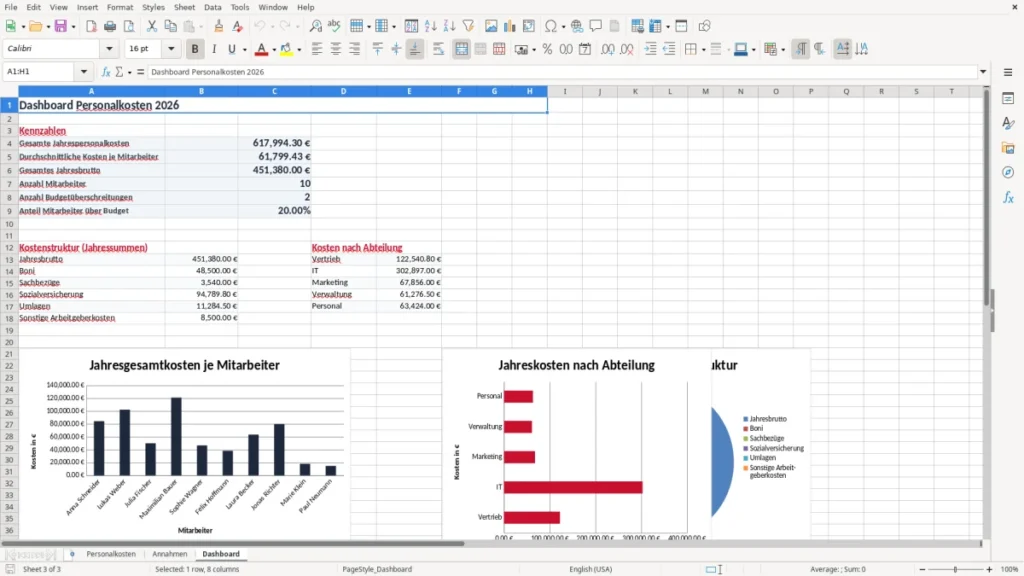Align cell content to the bottom
This screenshot has width=1024, height=576.
click(415, 49)
